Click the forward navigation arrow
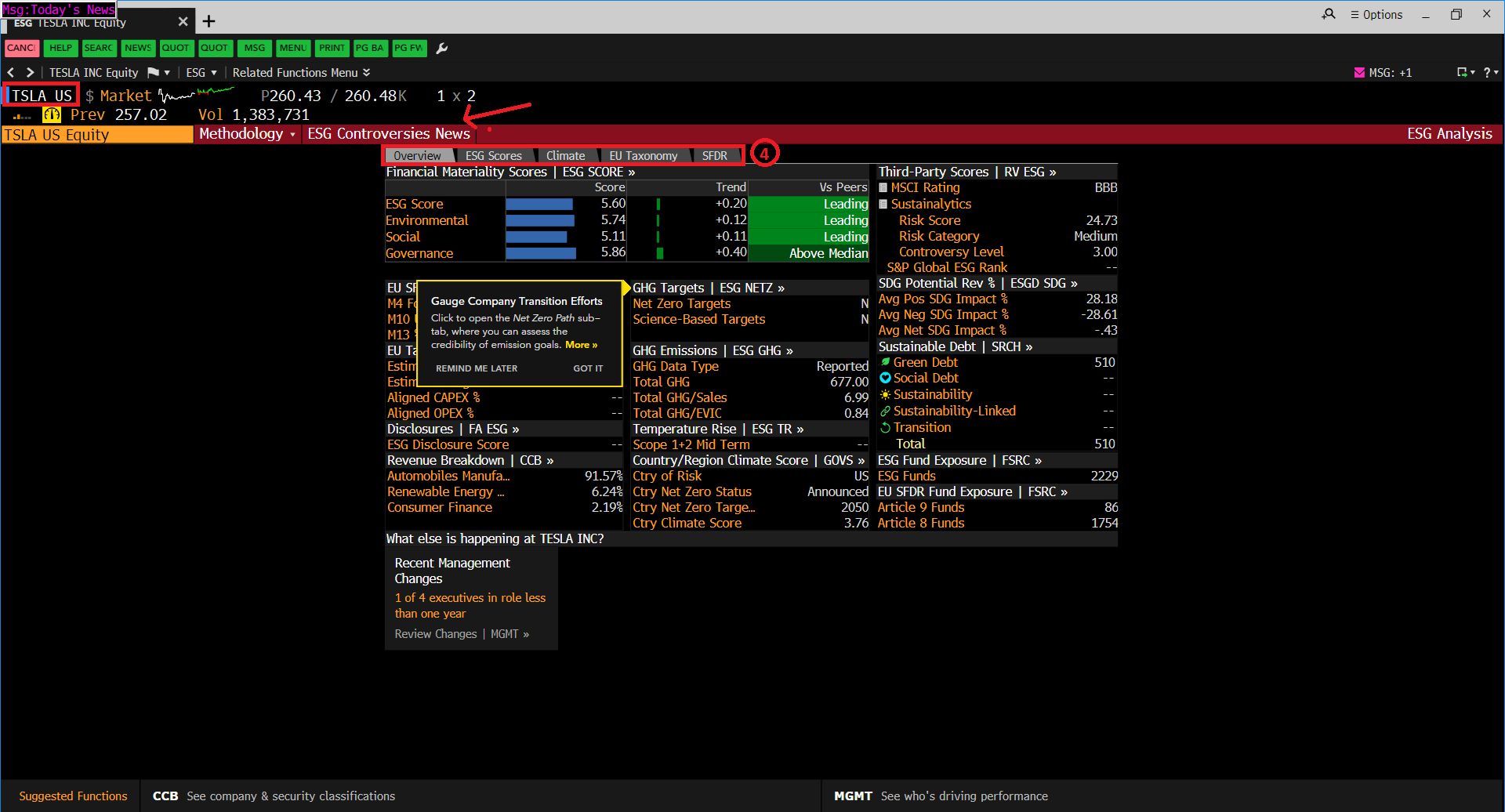 [30, 72]
